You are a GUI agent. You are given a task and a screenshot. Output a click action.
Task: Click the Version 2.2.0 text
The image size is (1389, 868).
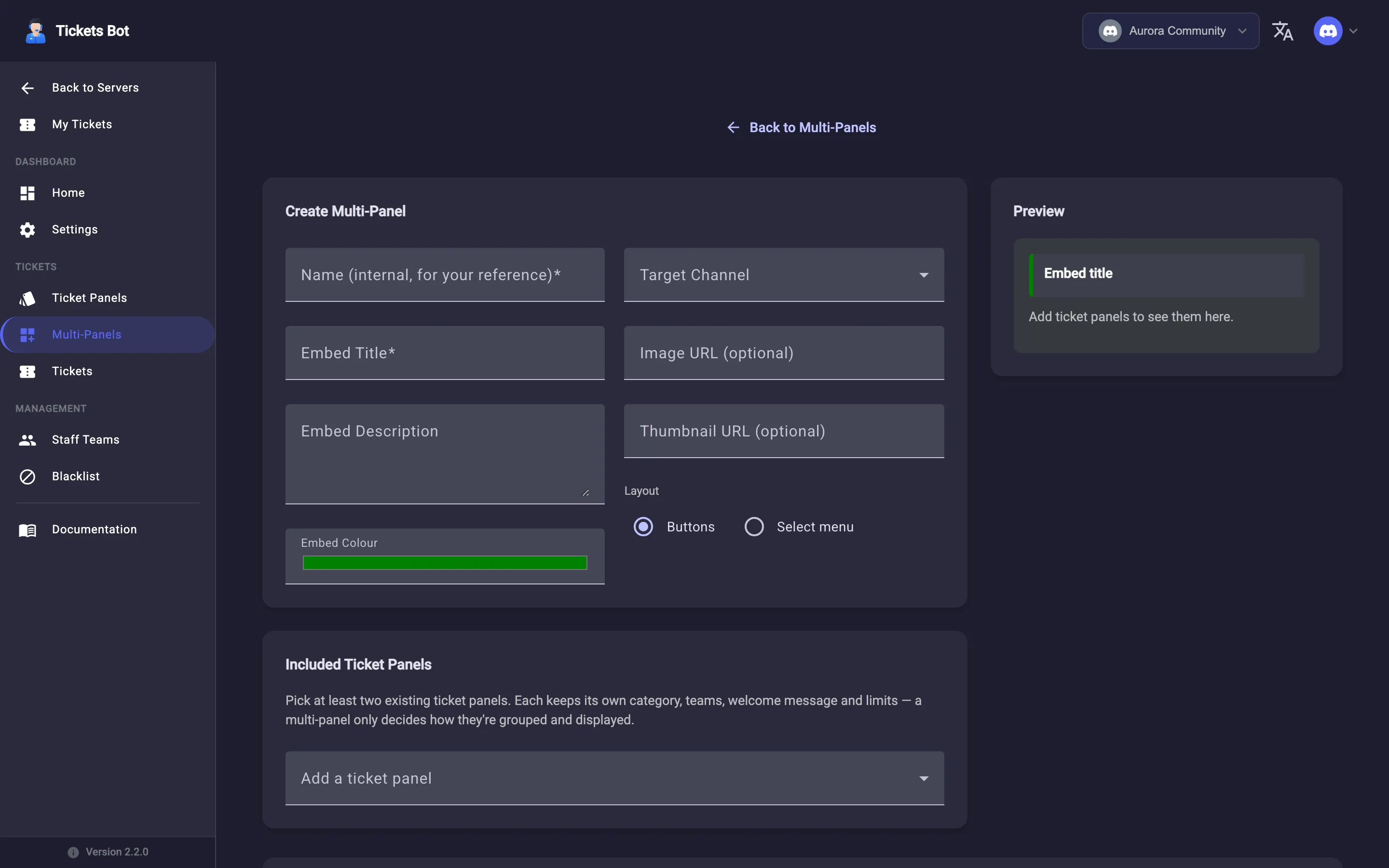pyautogui.click(x=117, y=852)
